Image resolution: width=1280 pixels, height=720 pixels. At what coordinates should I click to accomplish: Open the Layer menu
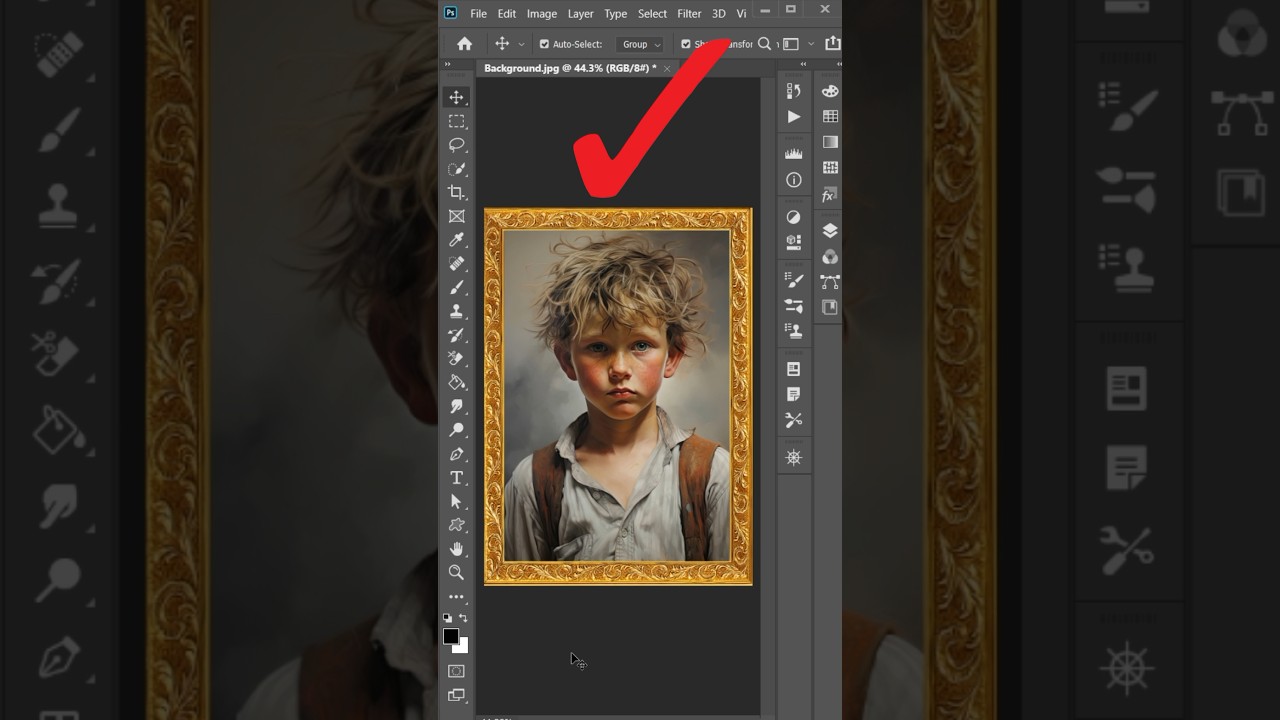click(580, 14)
